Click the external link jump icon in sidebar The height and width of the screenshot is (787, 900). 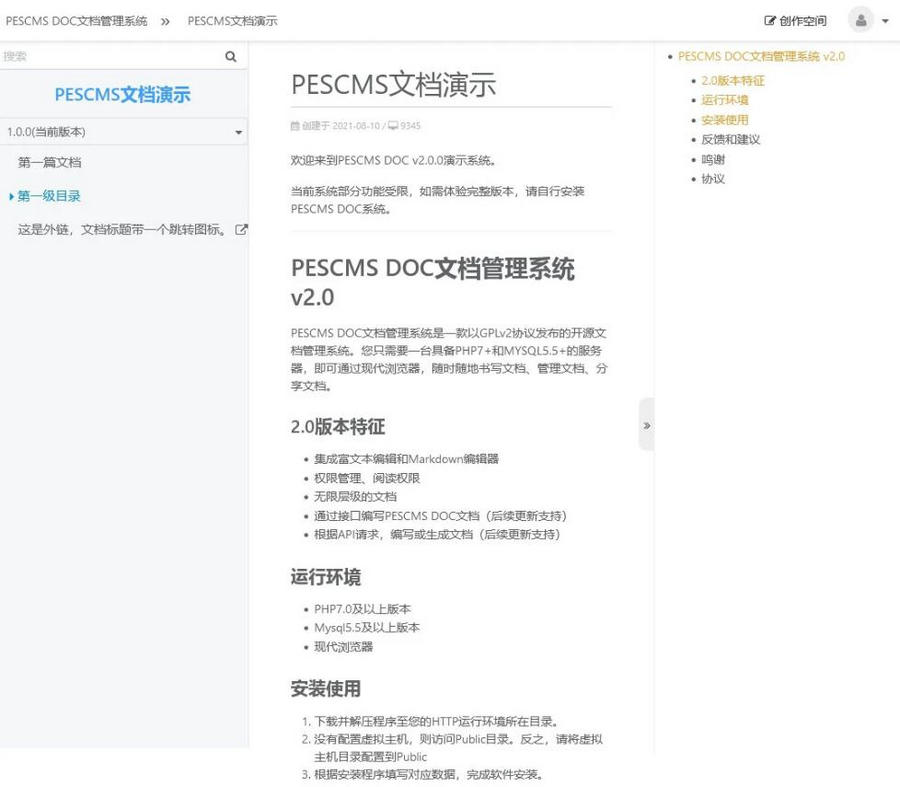click(239, 229)
